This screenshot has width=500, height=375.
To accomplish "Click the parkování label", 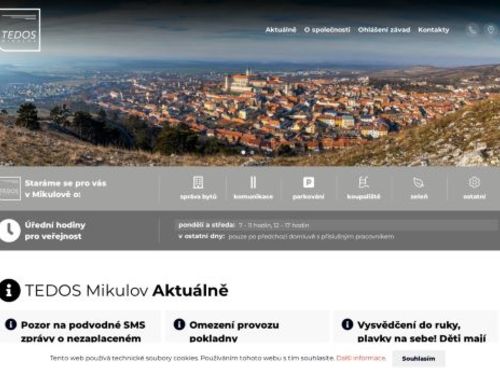I will point(308,197).
